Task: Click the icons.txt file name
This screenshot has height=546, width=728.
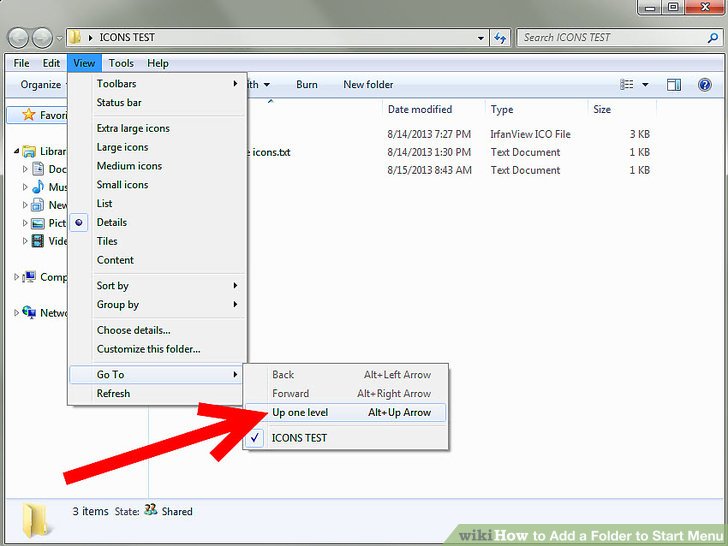Action: (271, 152)
